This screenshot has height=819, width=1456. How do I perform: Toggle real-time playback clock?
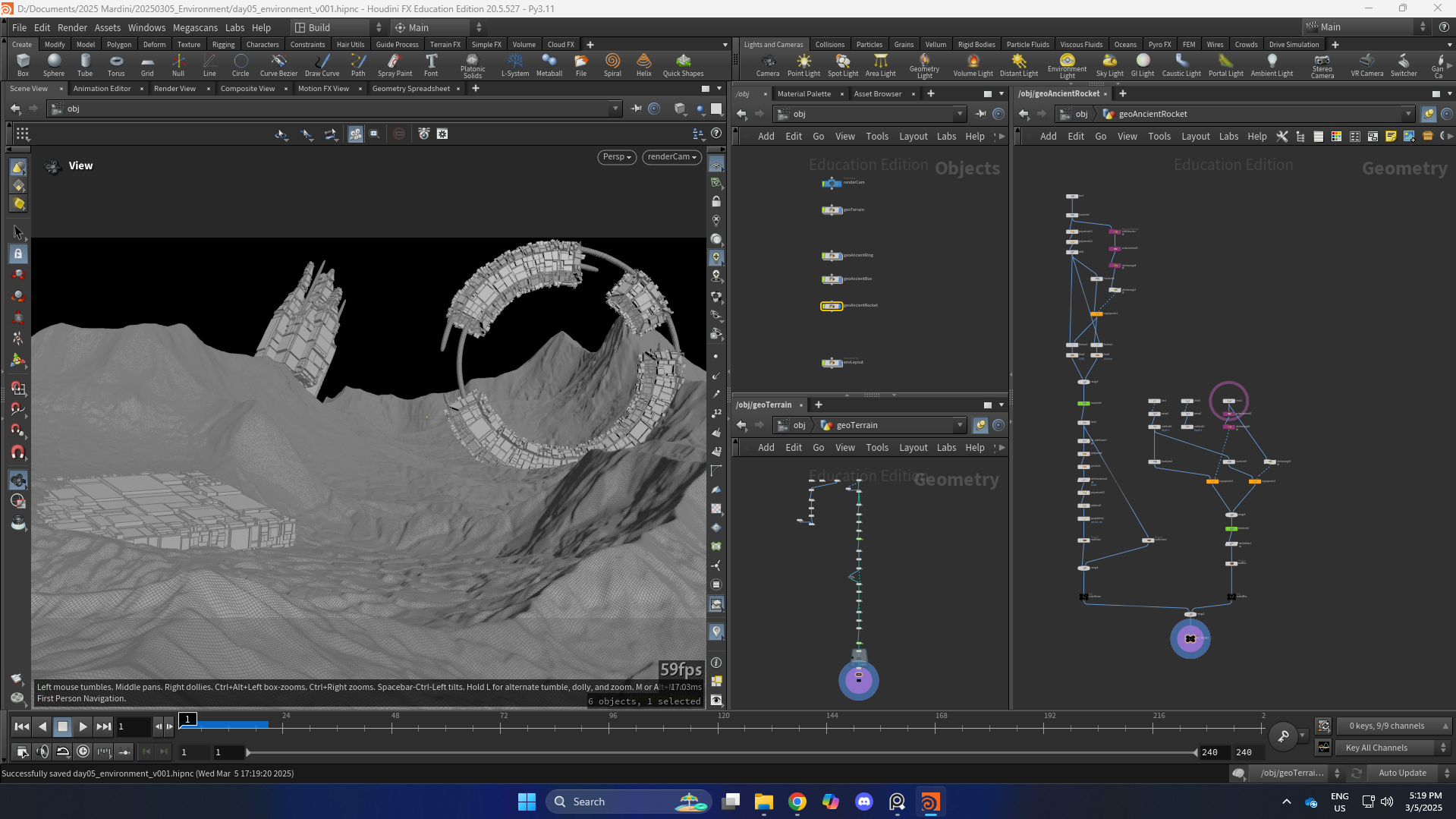click(x=83, y=751)
